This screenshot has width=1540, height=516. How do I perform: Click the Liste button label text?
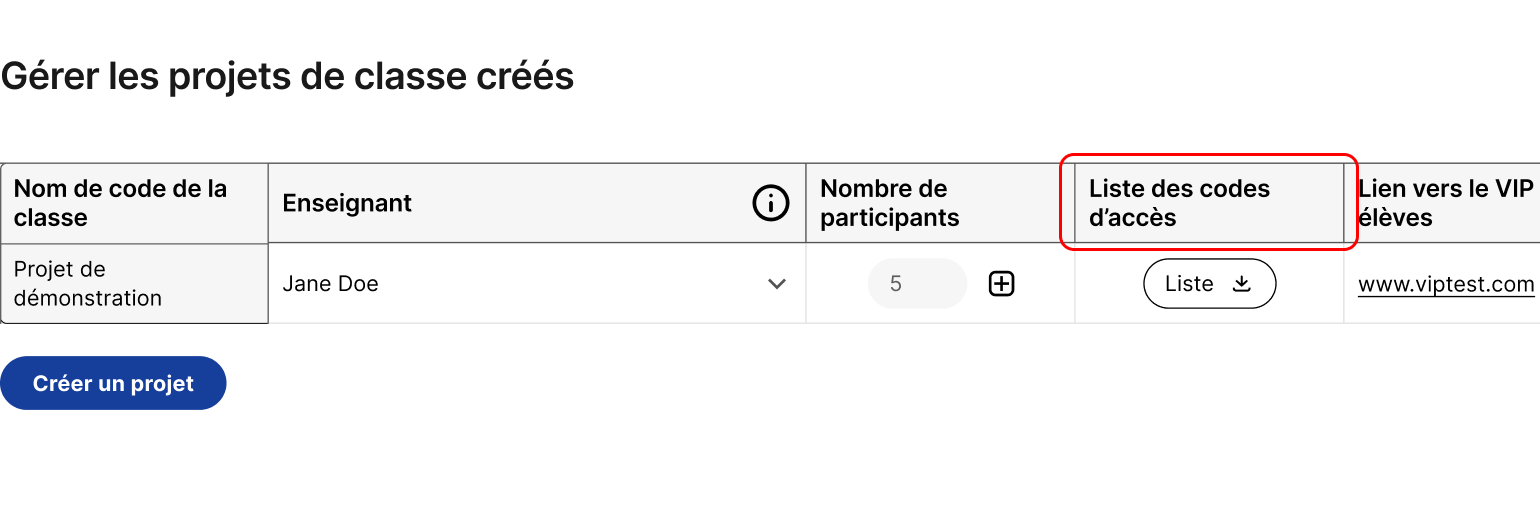(1189, 284)
